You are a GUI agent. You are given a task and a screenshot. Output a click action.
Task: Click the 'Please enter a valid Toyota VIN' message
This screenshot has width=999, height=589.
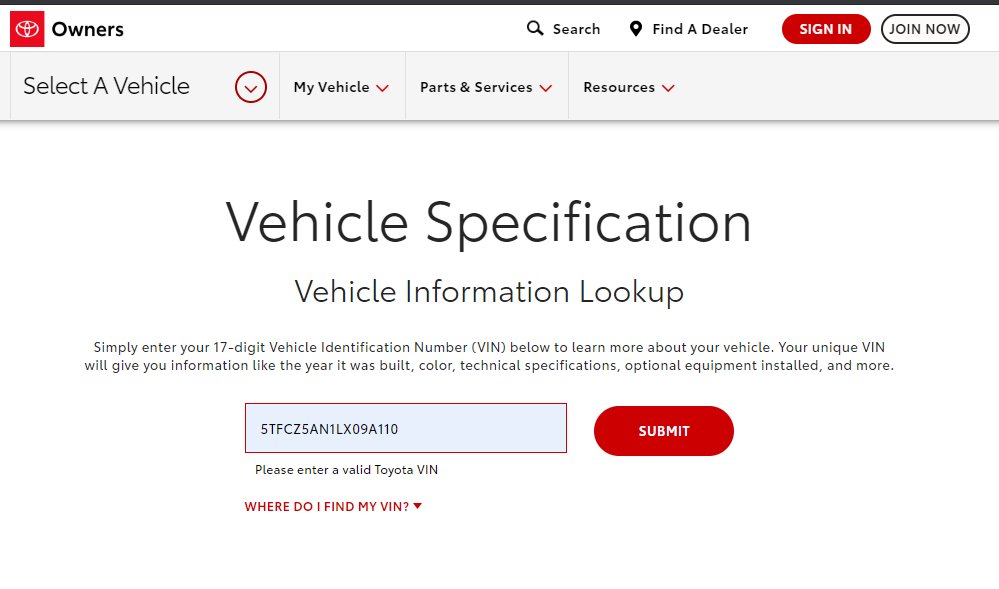[x=347, y=470]
